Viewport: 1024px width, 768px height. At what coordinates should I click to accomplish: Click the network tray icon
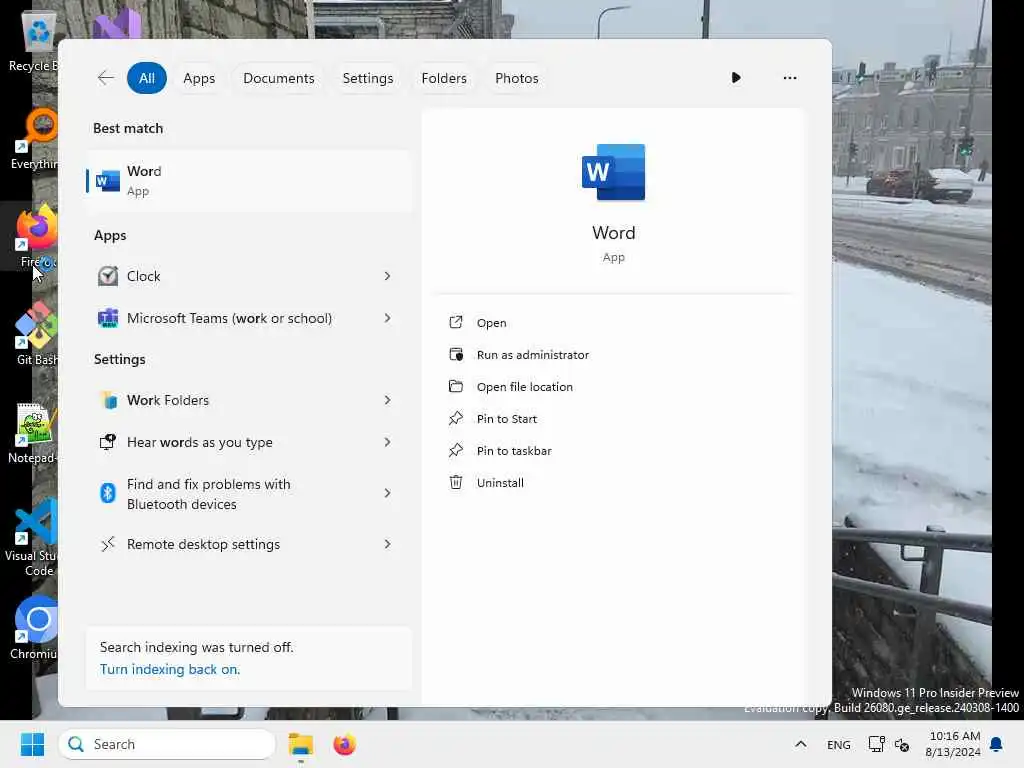pos(876,744)
